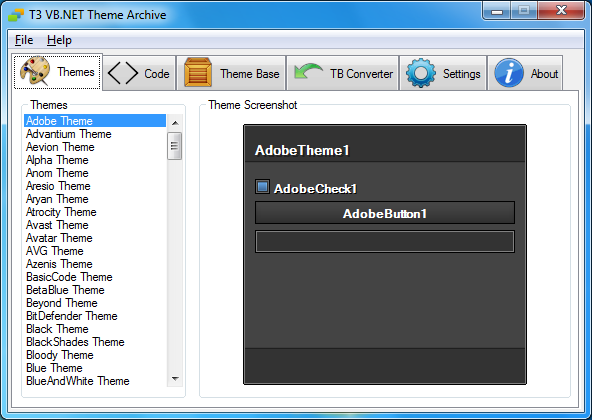Image resolution: width=592 pixels, height=420 pixels.
Task: Open the File menu
Action: (24, 40)
